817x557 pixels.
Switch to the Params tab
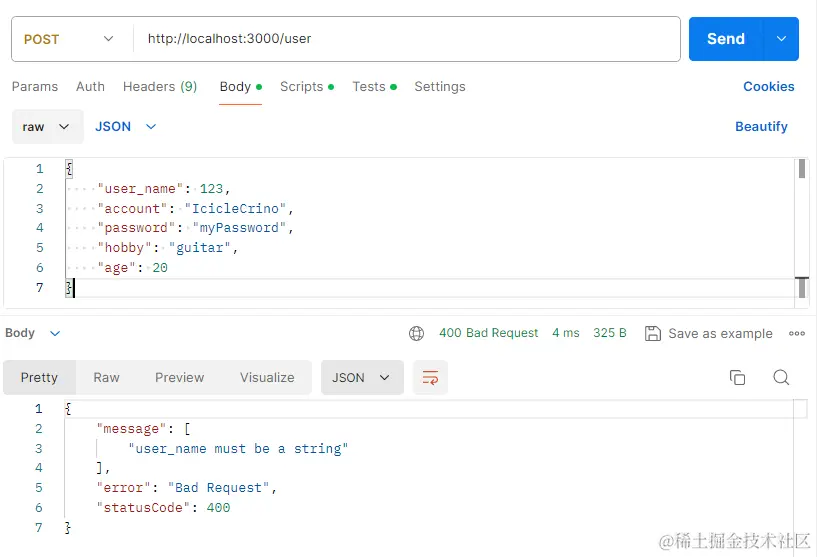(x=35, y=86)
